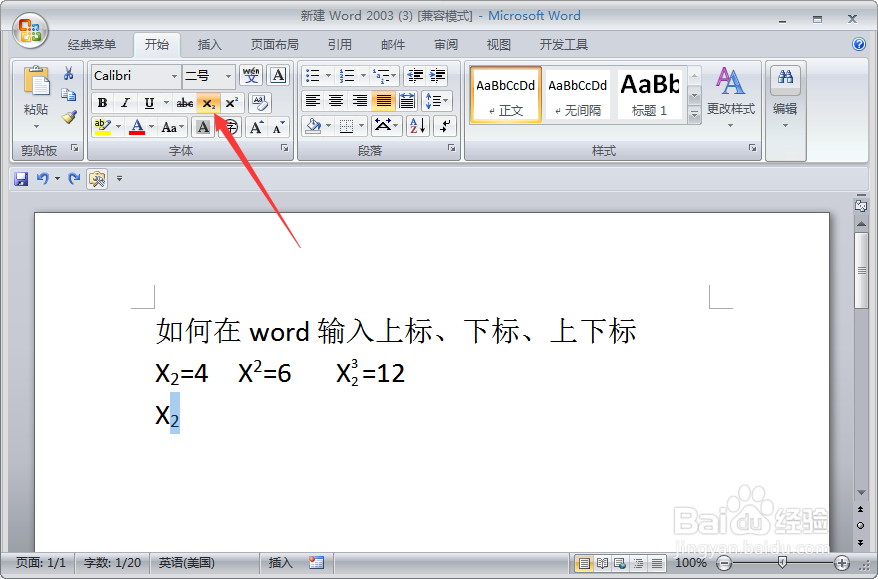This screenshot has height=579, width=878.
Task: Open the font size dropdown
Action: click(228, 76)
